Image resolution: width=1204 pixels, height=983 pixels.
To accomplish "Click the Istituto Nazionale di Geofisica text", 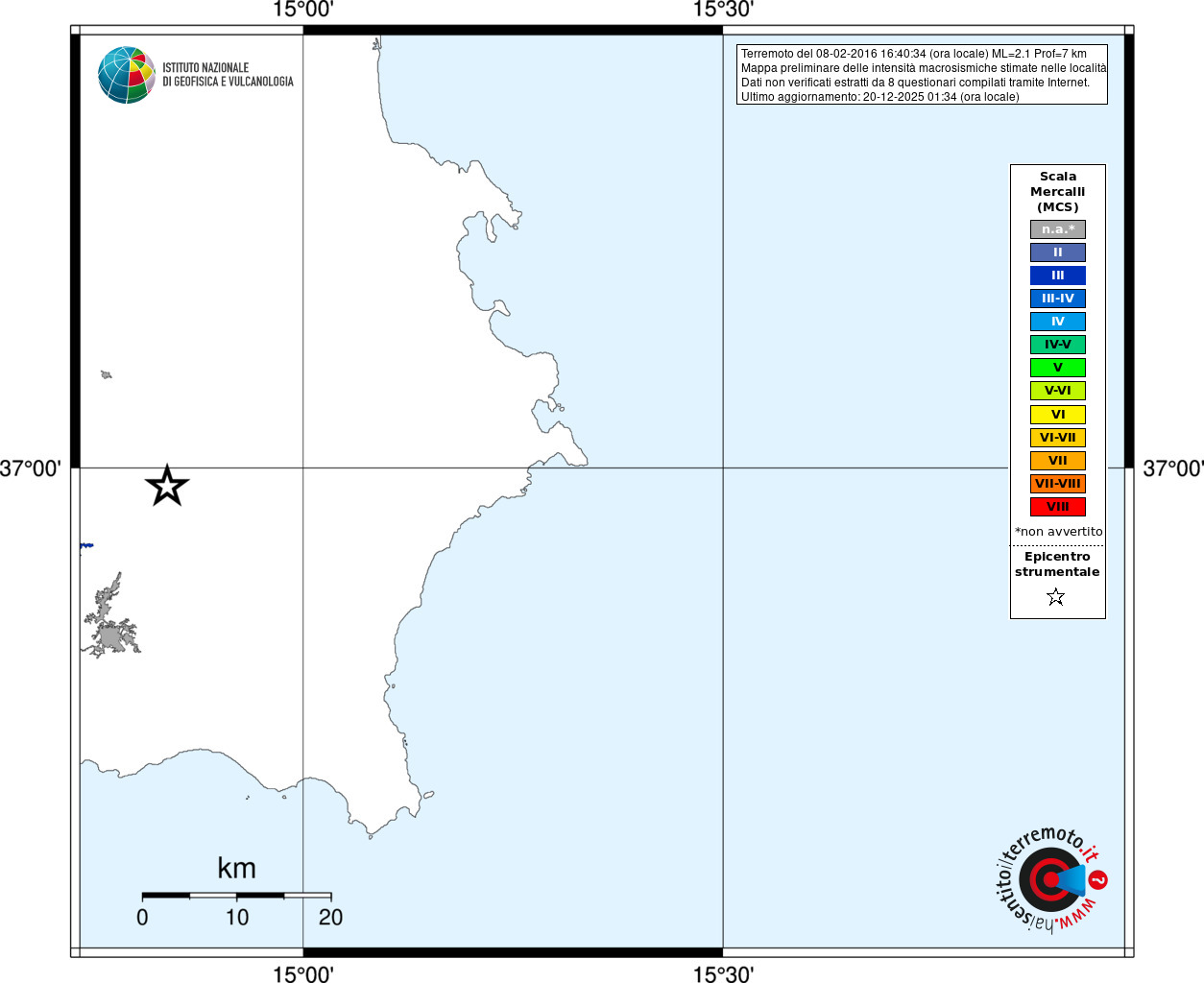I will [x=228, y=75].
